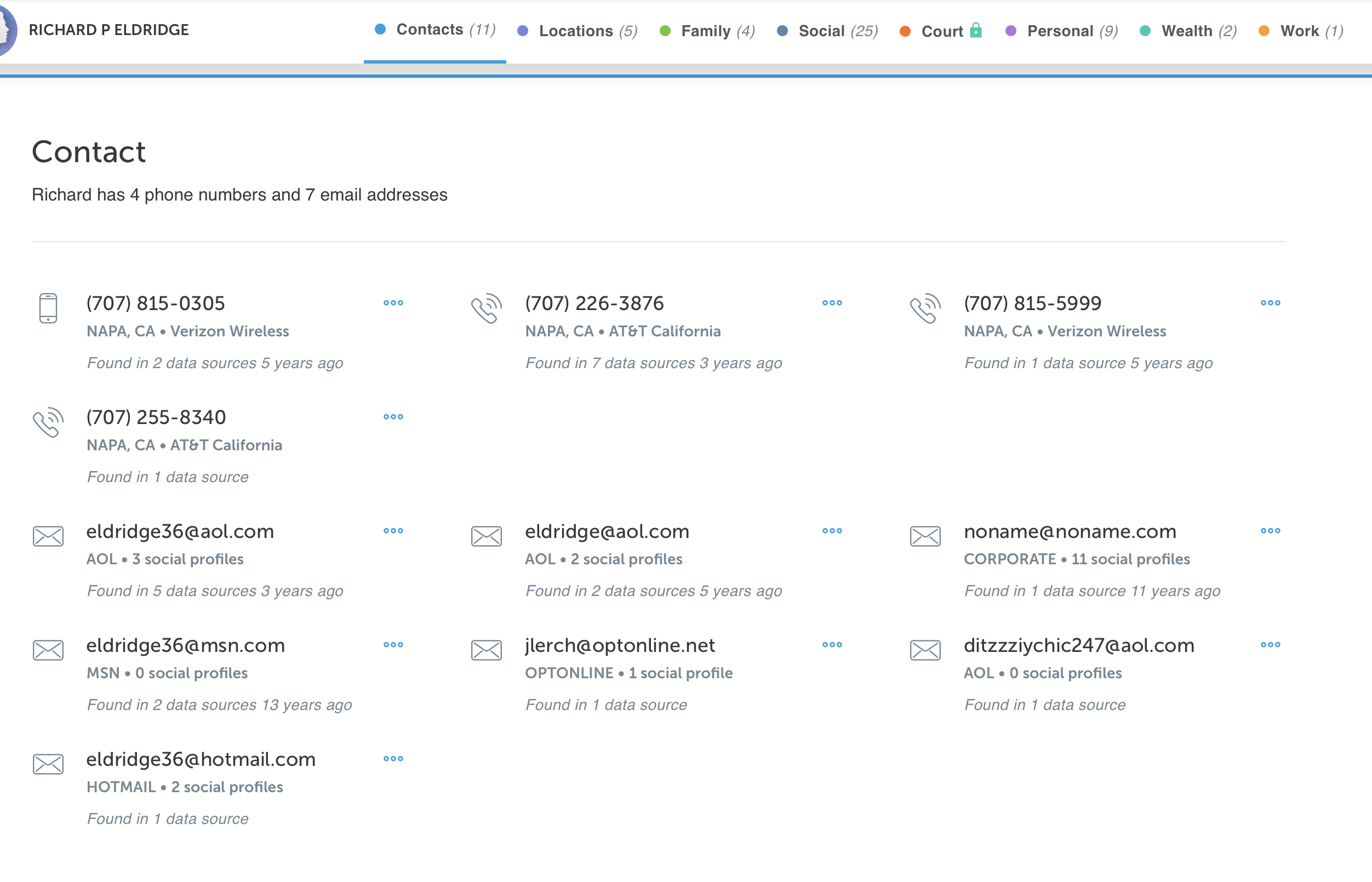The width and height of the screenshot is (1372, 882).
Task: Click the envelope icon beside jlerch@optonline.net
Action: (x=487, y=650)
